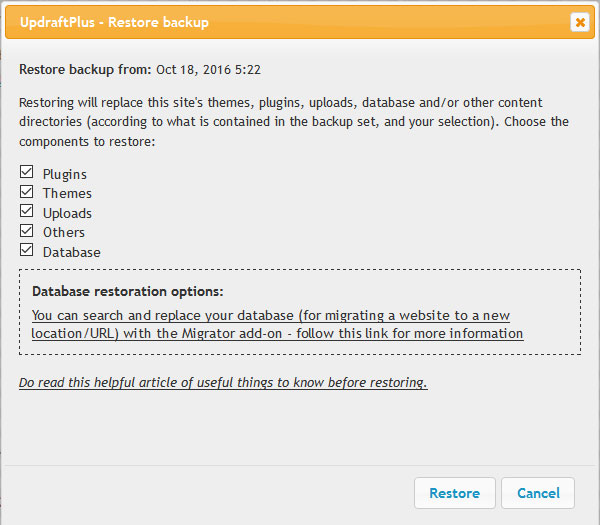Click the Themes label text
The height and width of the screenshot is (525, 600).
pos(67,193)
